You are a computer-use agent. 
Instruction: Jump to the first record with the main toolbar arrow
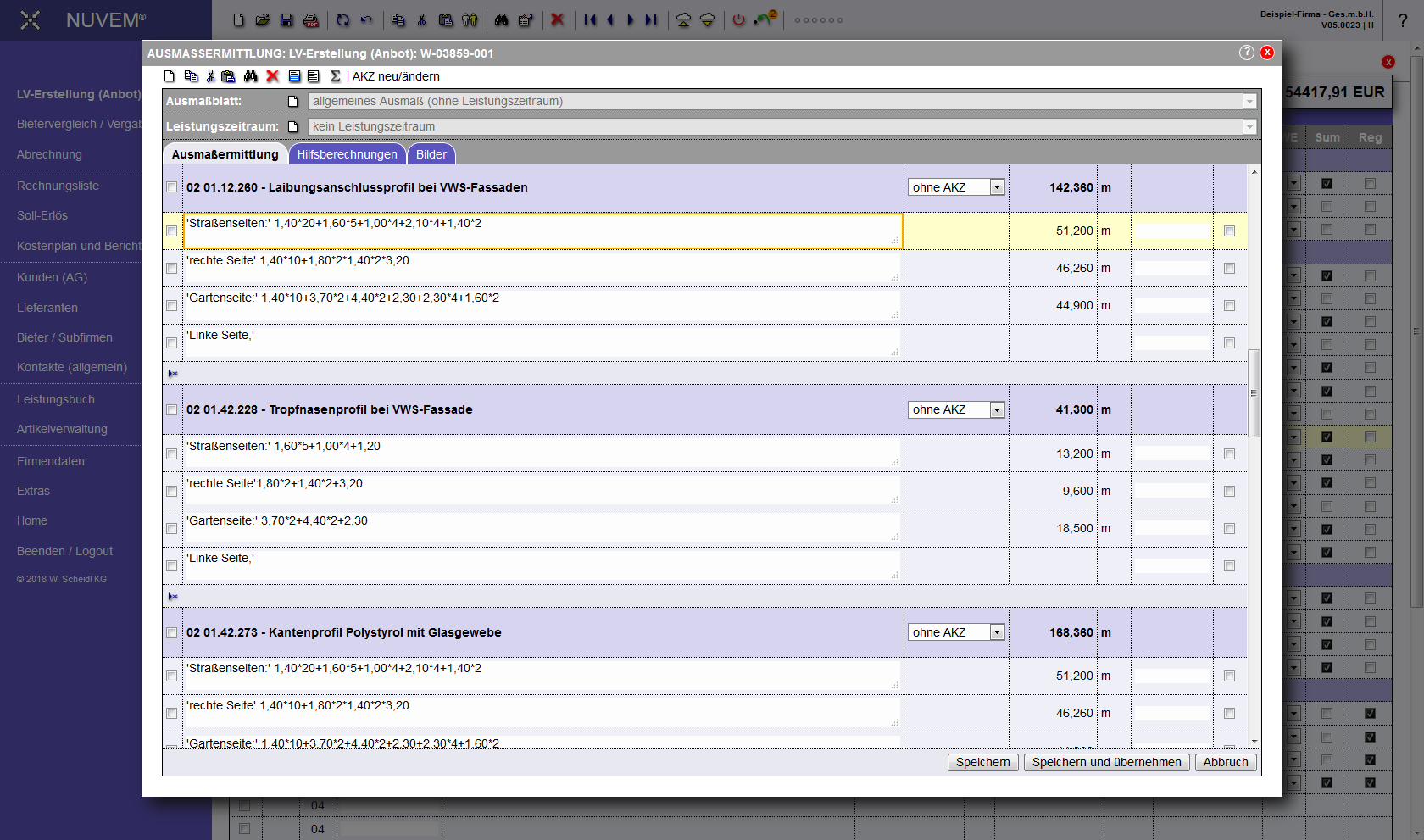pos(590,19)
